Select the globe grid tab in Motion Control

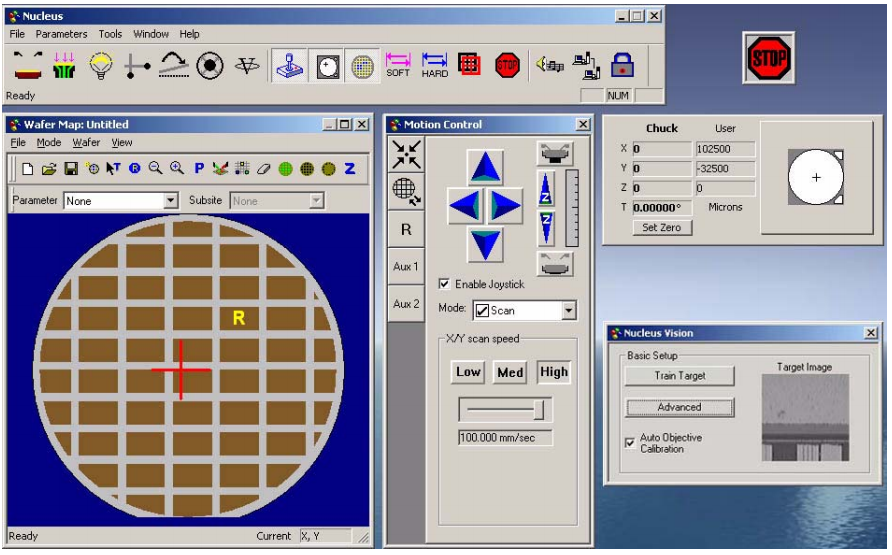406,192
